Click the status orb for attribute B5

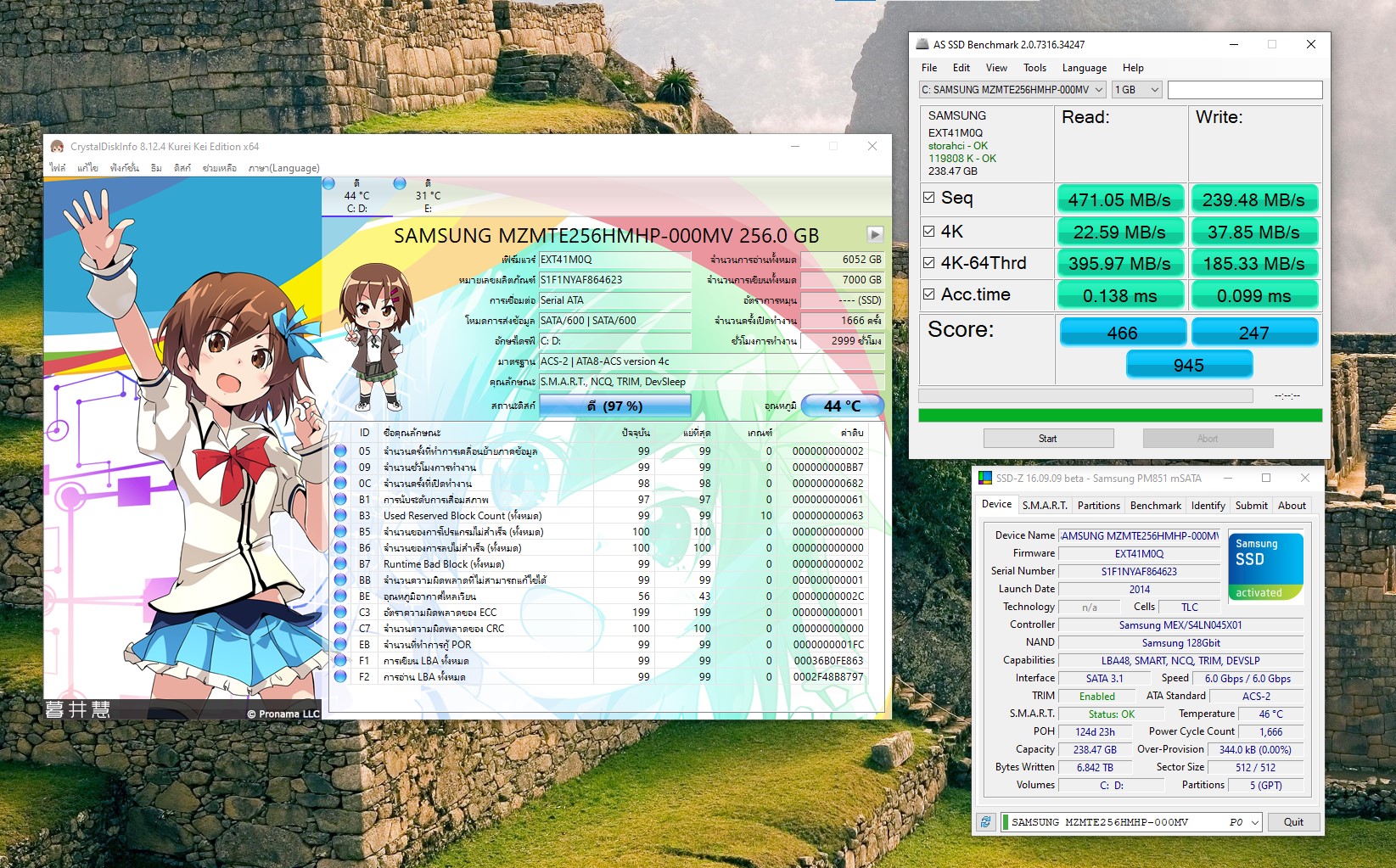pos(340,531)
